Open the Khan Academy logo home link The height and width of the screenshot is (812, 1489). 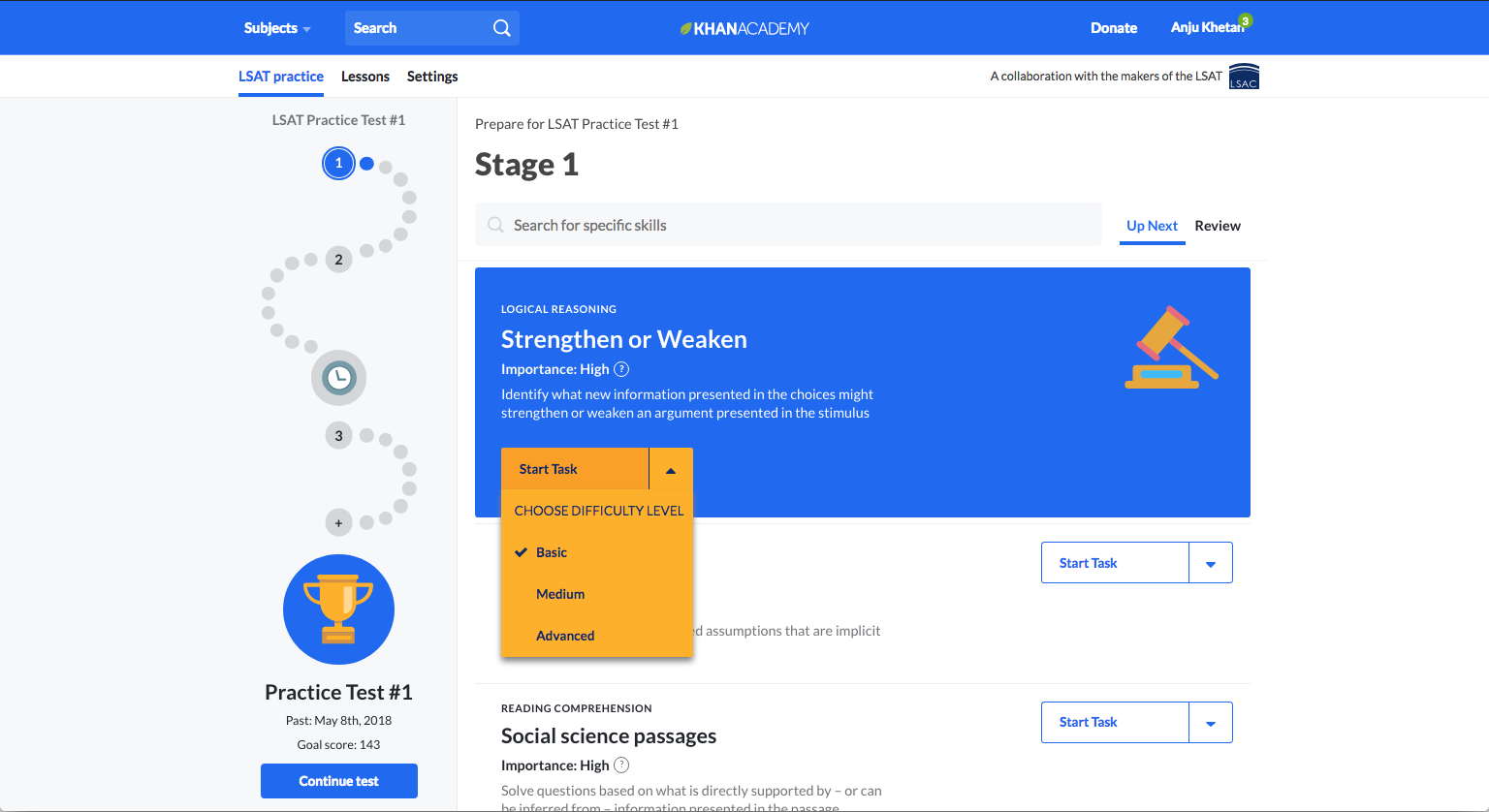(744, 28)
